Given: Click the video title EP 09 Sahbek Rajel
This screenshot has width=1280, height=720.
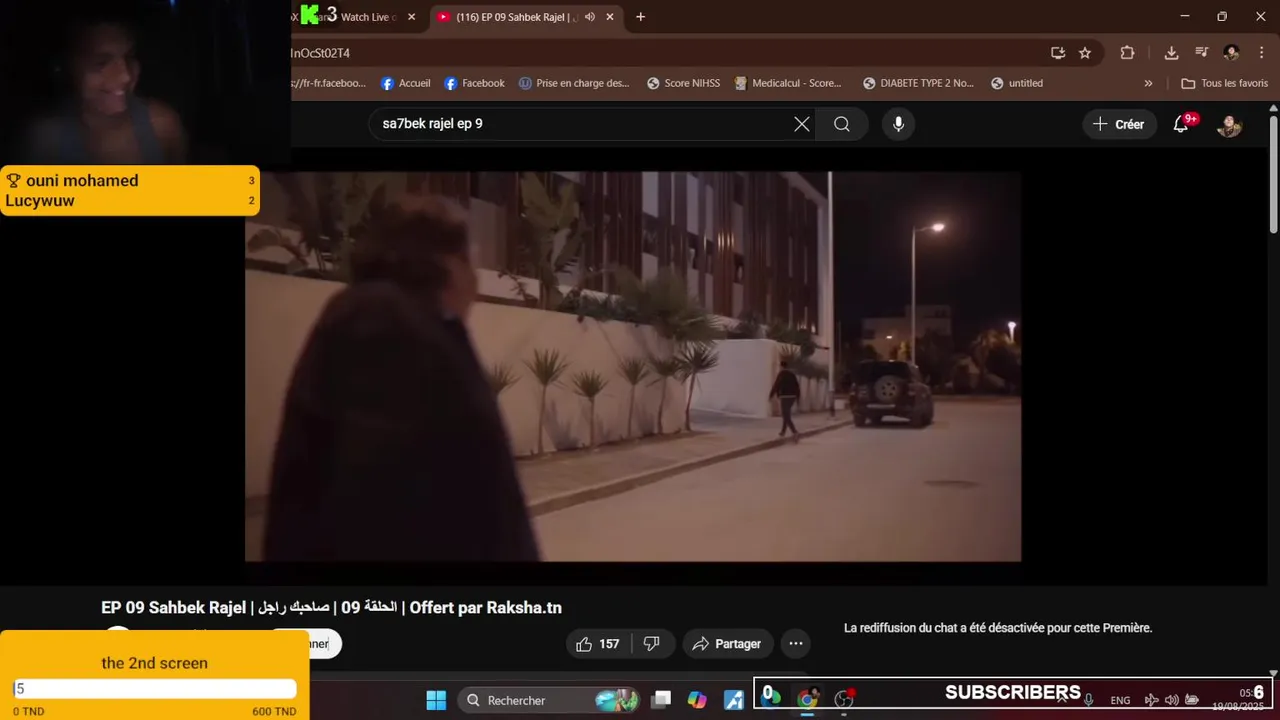Looking at the screenshot, I should point(331,607).
